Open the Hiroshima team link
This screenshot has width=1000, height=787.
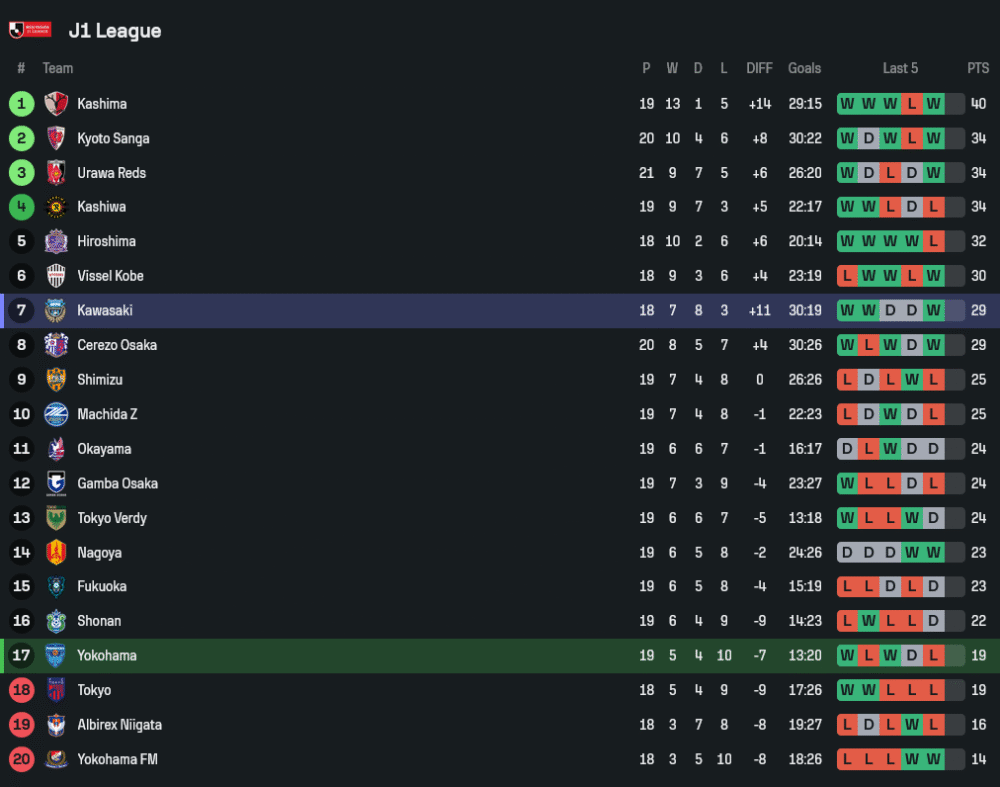[106, 242]
